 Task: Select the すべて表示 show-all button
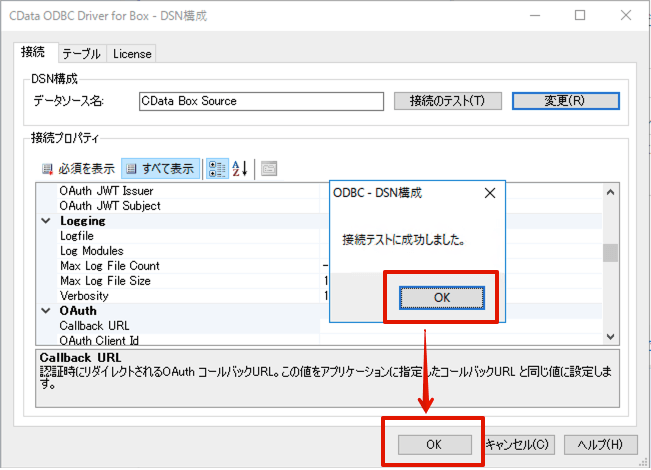pos(160,169)
